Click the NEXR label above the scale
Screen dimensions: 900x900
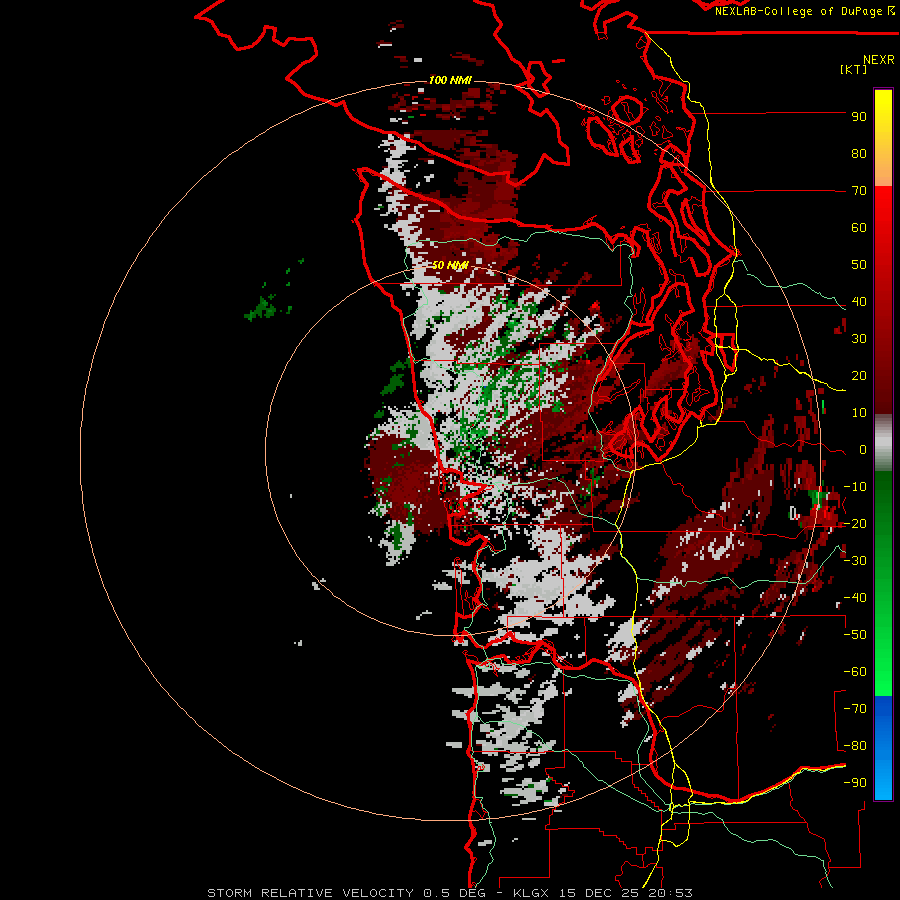(879, 60)
